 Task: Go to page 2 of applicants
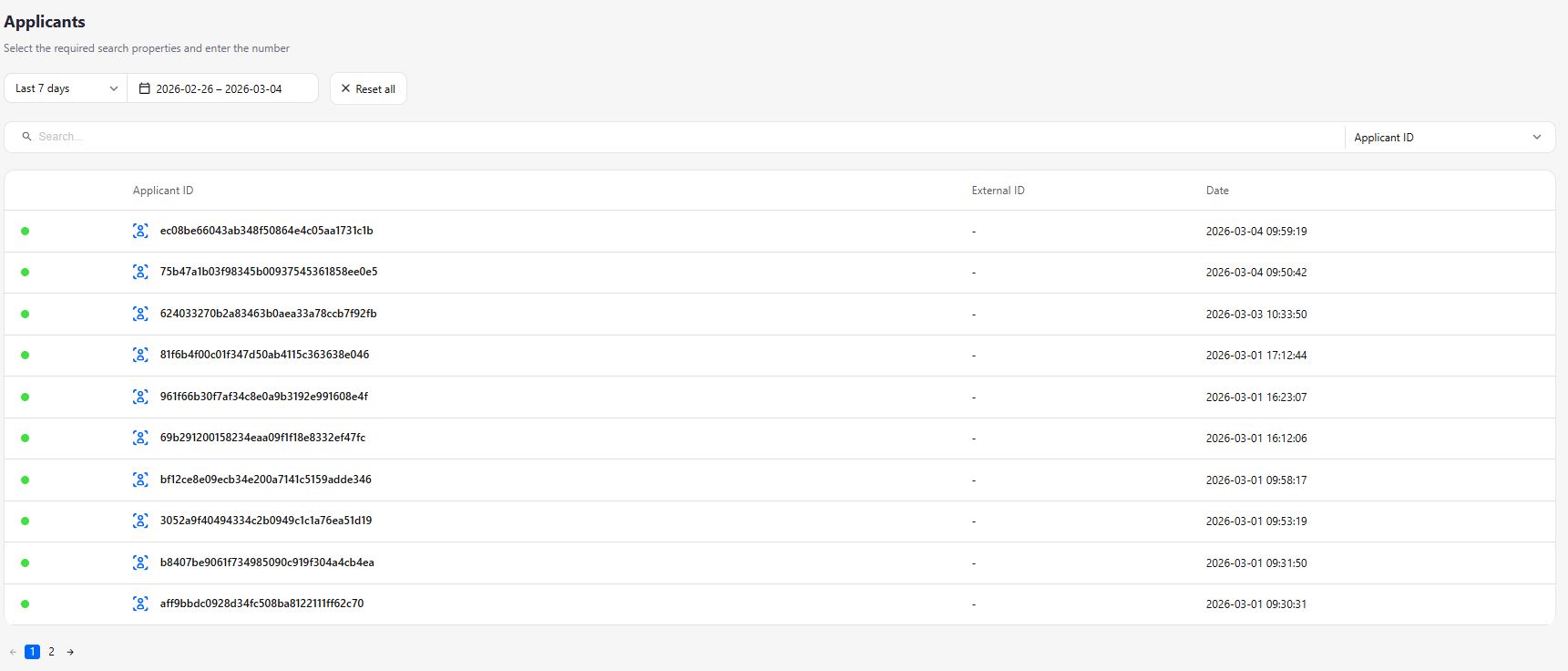[x=51, y=652]
